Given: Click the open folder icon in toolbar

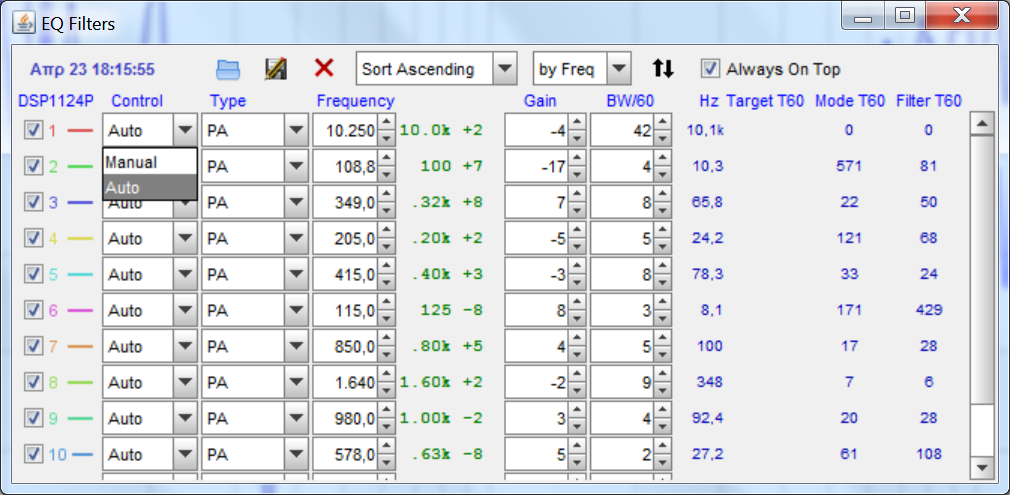Looking at the screenshot, I should pyautogui.click(x=229, y=69).
